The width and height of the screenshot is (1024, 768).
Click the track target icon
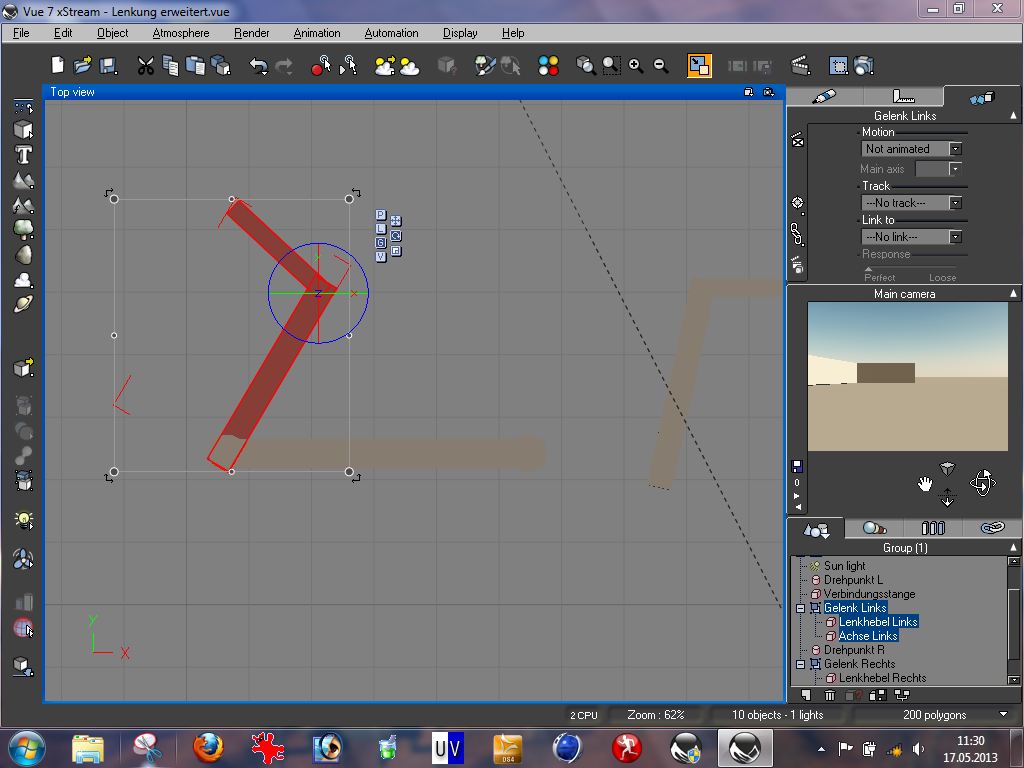coord(797,202)
